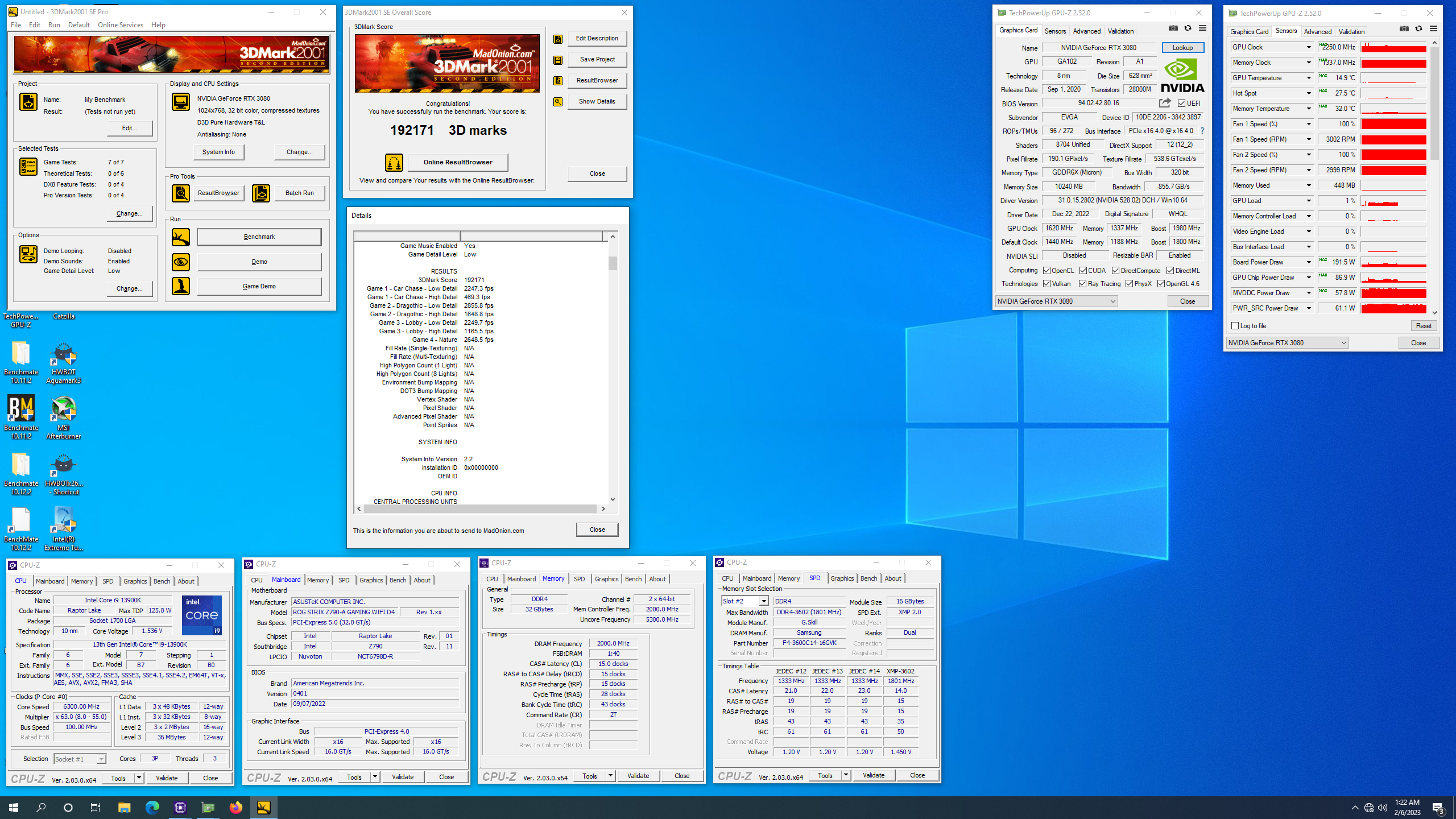Click the Online ResultBrowser podium icon

click(394, 163)
